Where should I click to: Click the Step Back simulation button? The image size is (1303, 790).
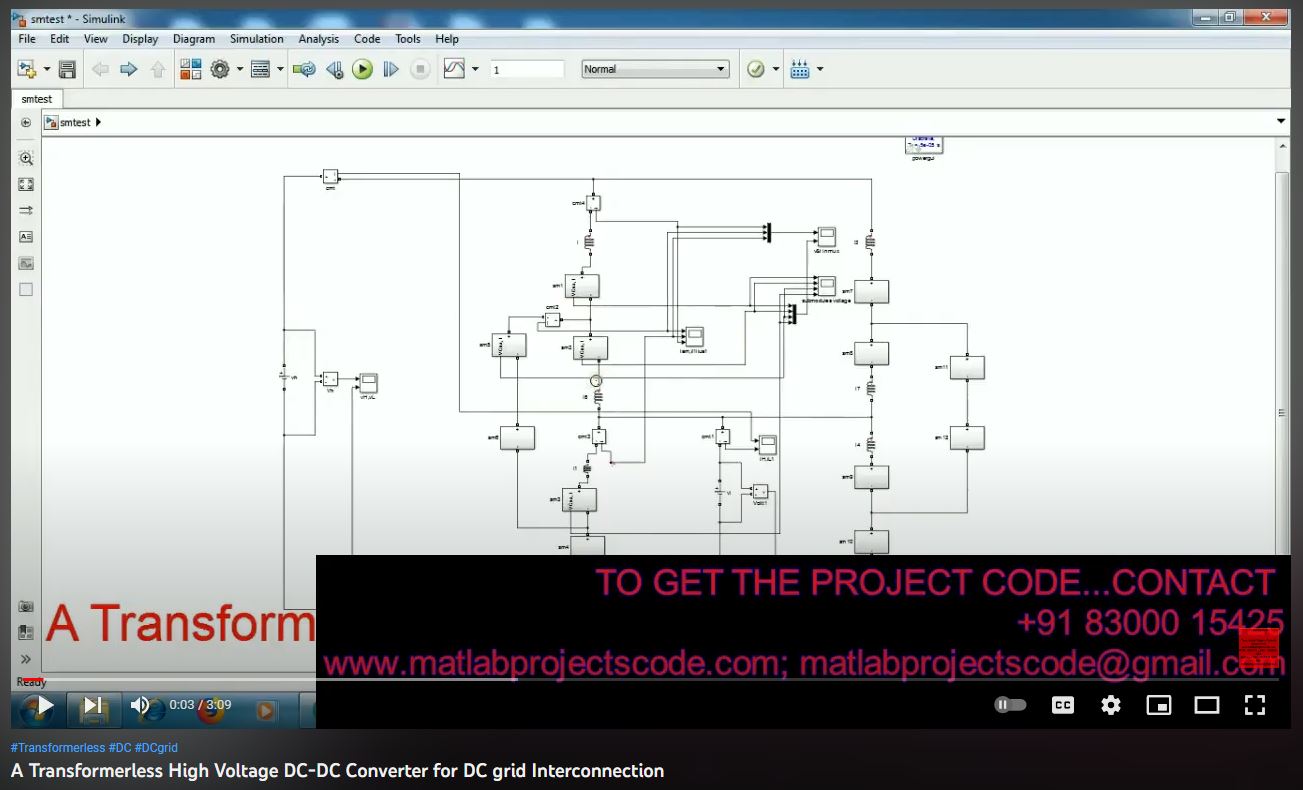335,69
